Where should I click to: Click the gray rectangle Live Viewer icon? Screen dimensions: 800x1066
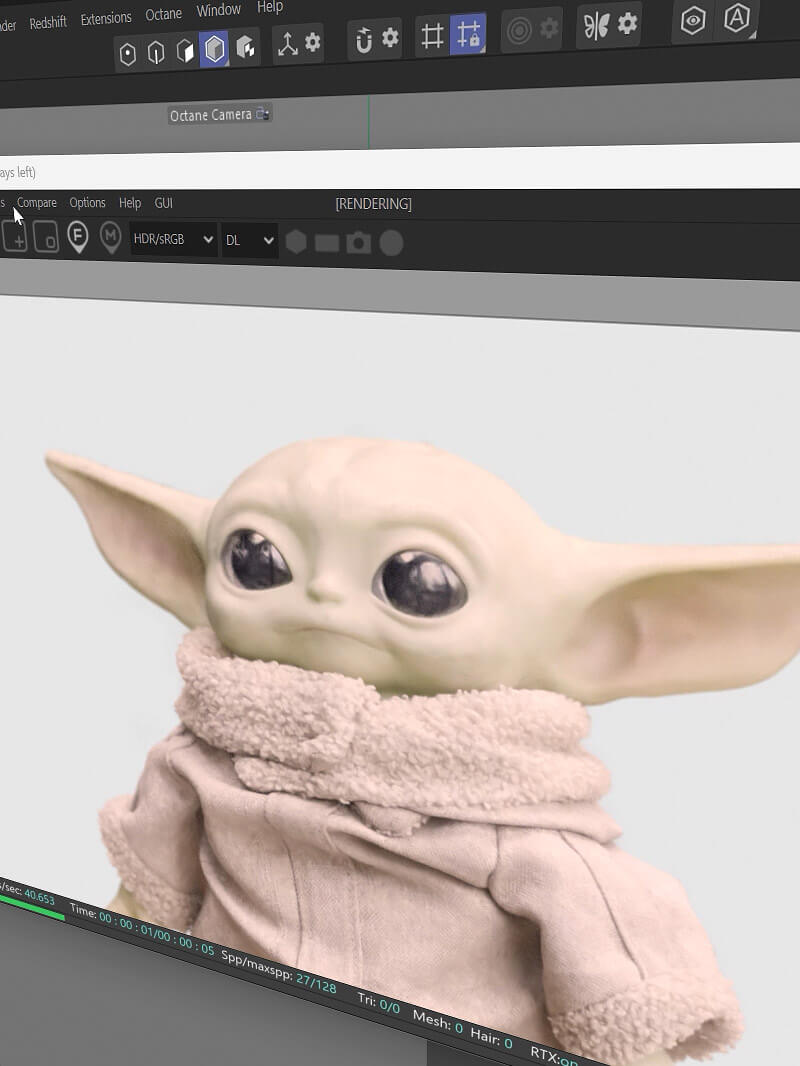(x=327, y=243)
